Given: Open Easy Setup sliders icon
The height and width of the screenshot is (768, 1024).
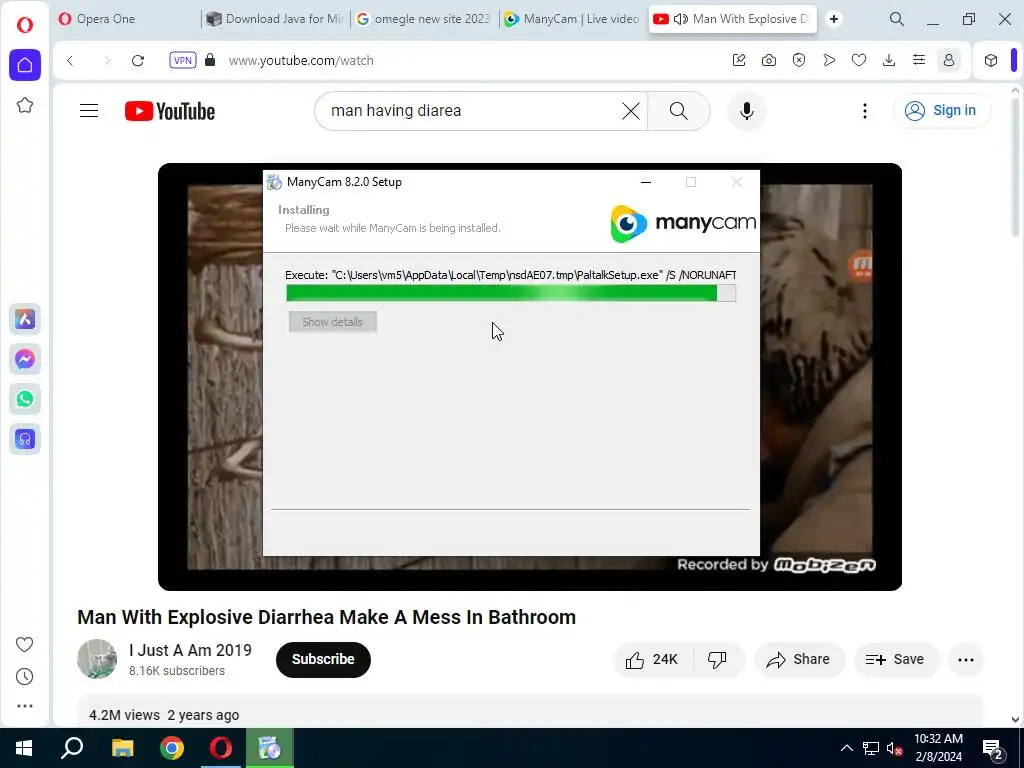Looking at the screenshot, I should 919,60.
